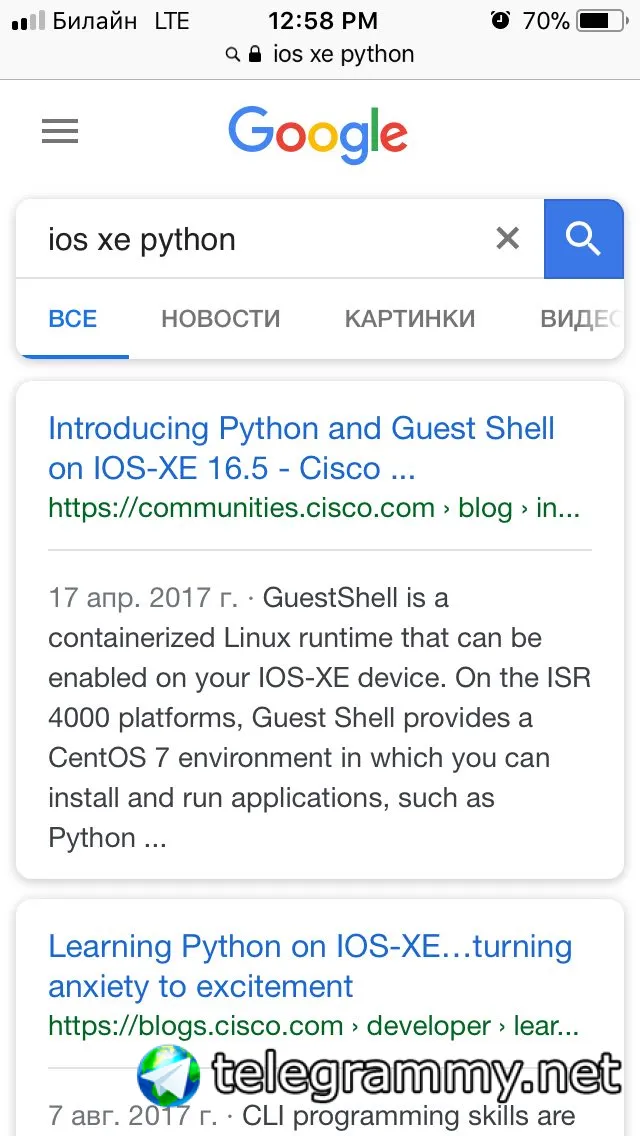Open the hamburger menu icon
This screenshot has height=1136, width=640.
(x=59, y=132)
